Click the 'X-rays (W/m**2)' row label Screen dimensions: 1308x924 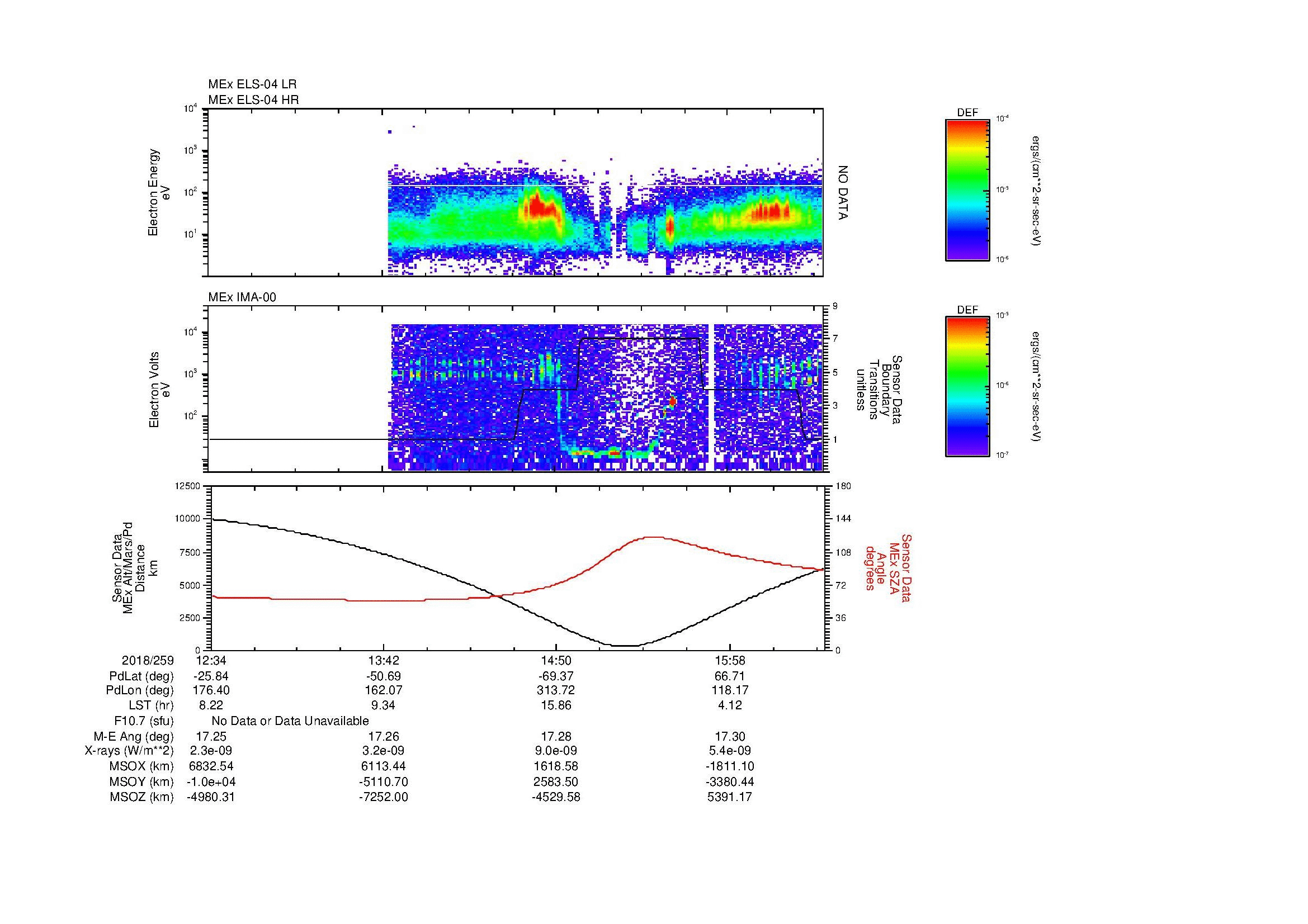click(129, 751)
